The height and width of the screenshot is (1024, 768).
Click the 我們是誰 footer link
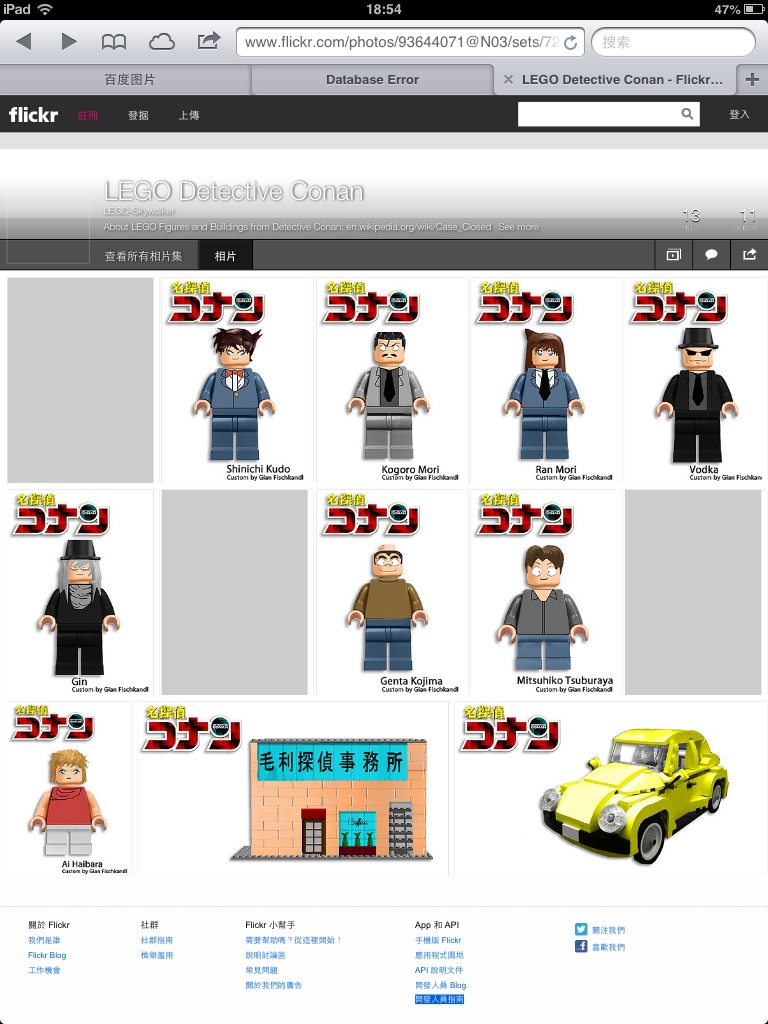[x=44, y=940]
